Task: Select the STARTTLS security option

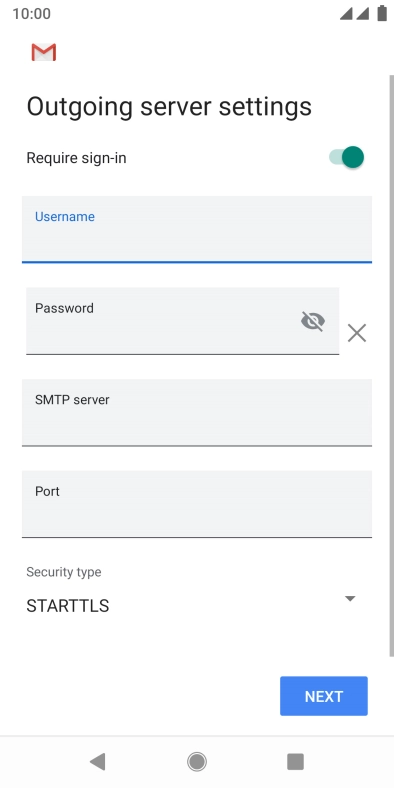Action: [68, 606]
